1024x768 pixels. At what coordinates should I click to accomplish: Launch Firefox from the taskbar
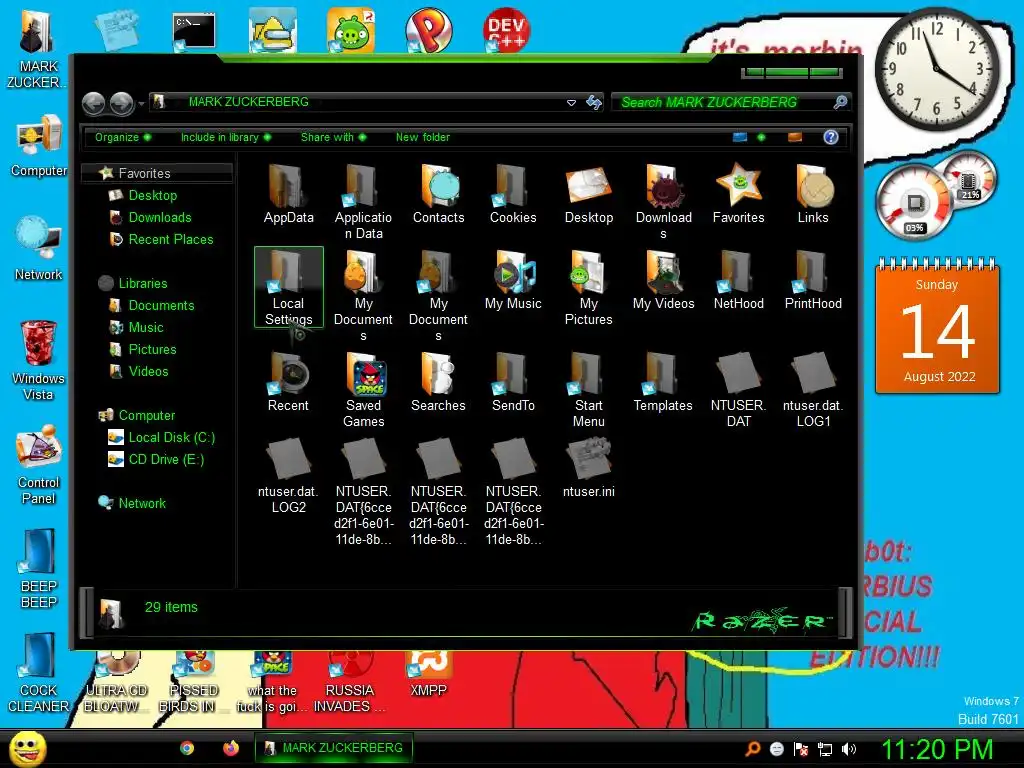tap(231, 748)
